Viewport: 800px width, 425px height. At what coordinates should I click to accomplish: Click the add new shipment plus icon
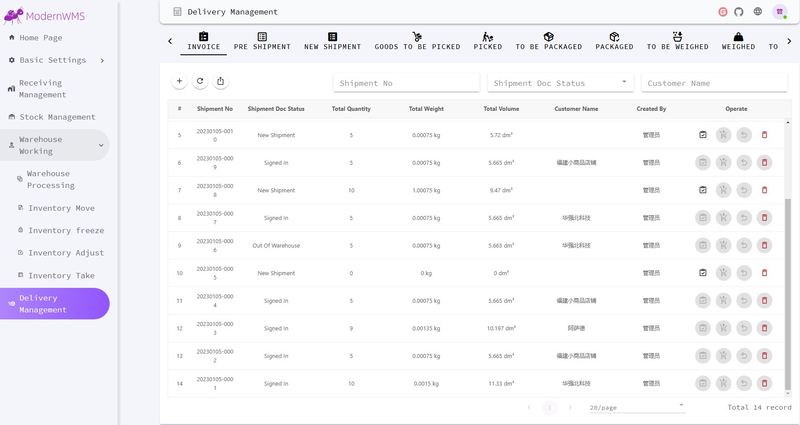pos(179,81)
